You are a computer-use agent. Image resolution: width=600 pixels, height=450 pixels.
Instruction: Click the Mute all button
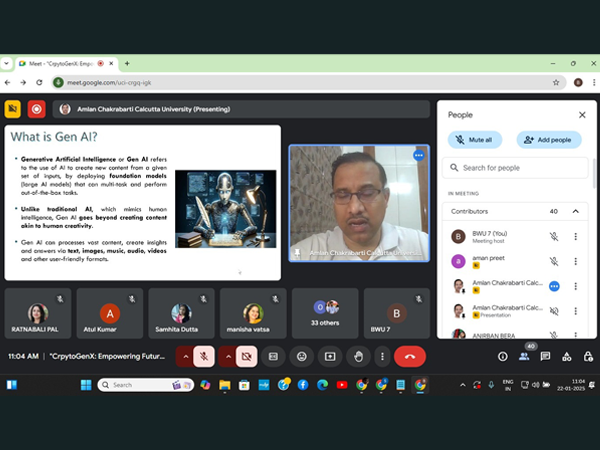point(475,140)
